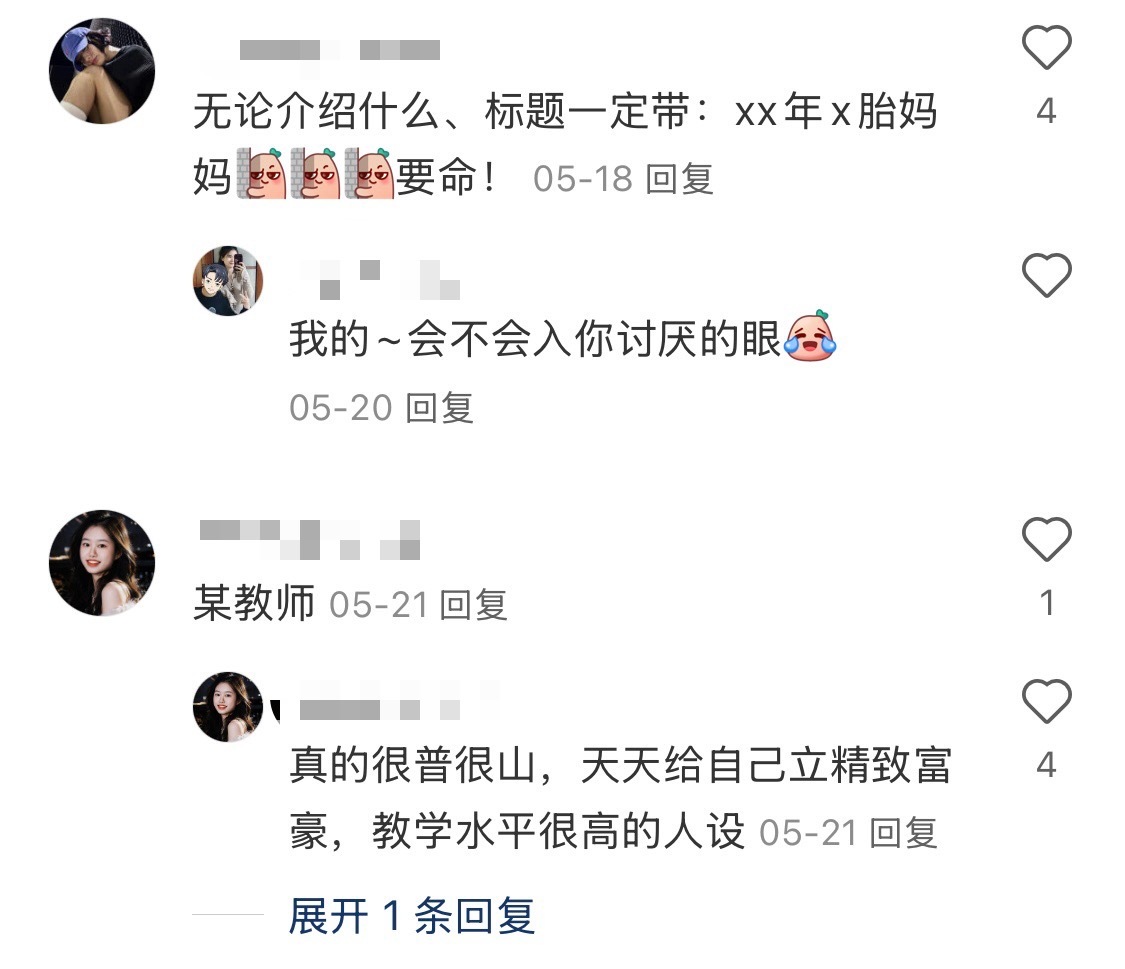Image resolution: width=1125 pixels, height=969 pixels.
Task: Open couple photo avatar on 05-20 reply
Action: coord(228,280)
